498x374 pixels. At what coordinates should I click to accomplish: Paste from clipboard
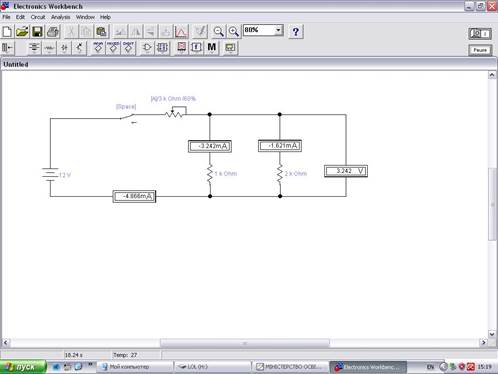tap(101, 32)
